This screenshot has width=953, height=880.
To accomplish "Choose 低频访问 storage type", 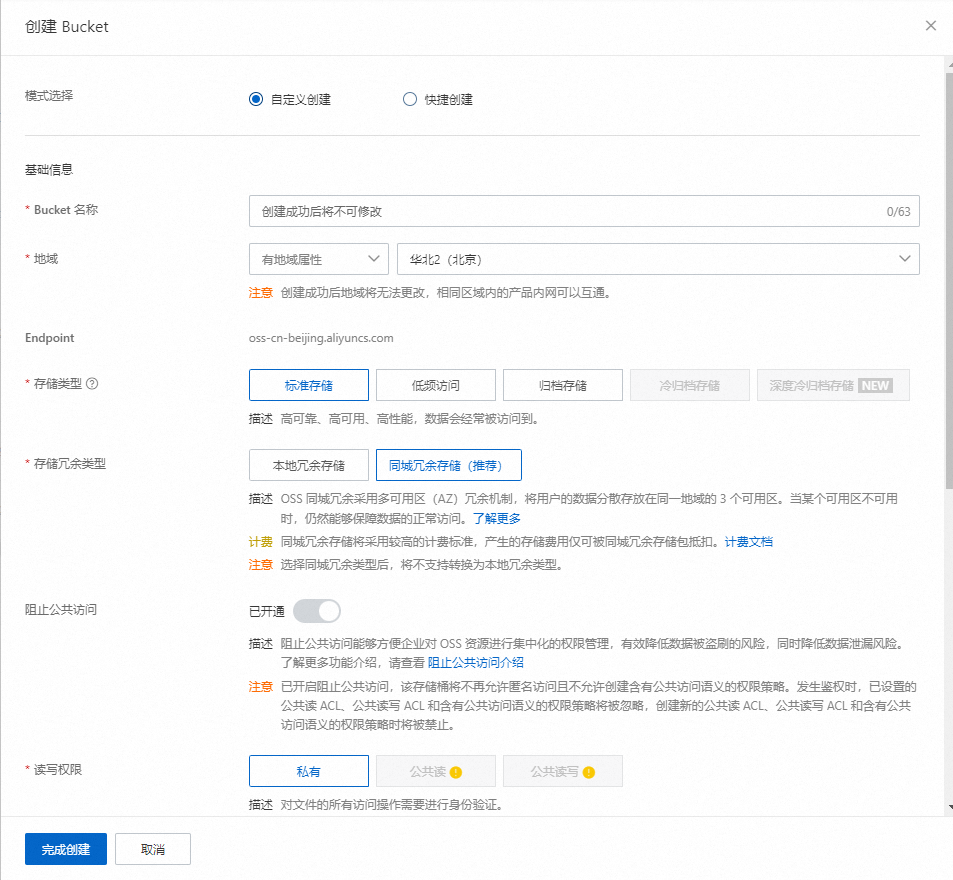I will pos(436,385).
